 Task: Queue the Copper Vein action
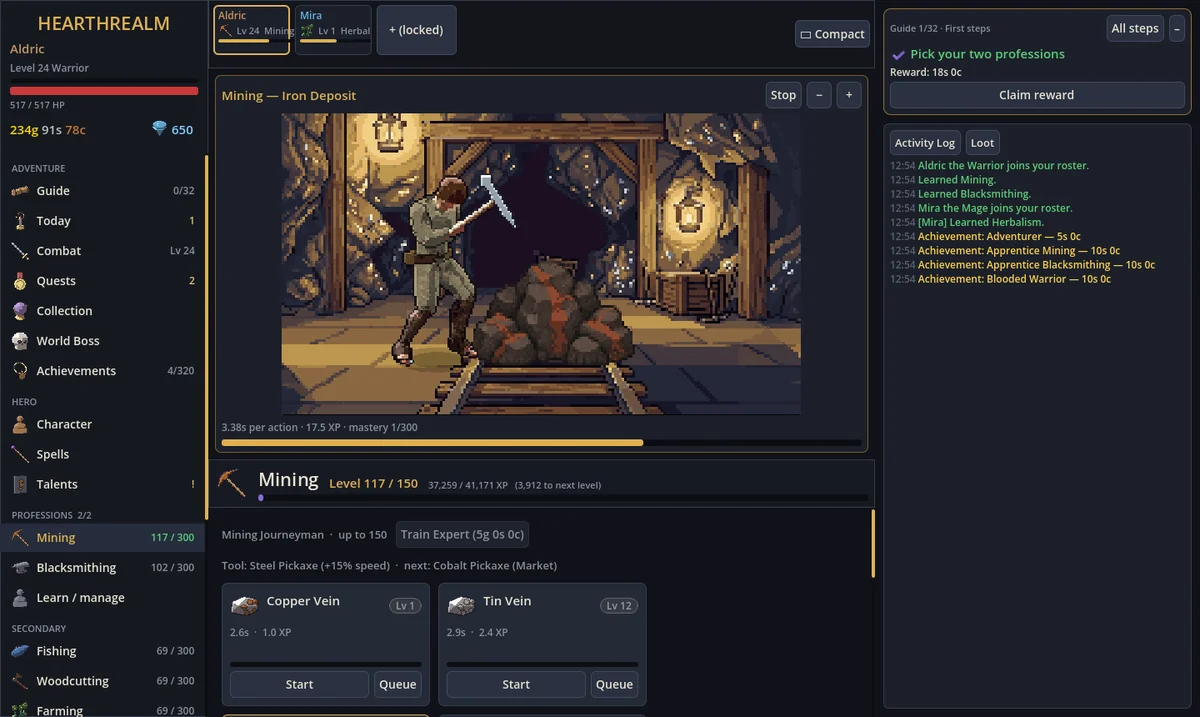397,684
